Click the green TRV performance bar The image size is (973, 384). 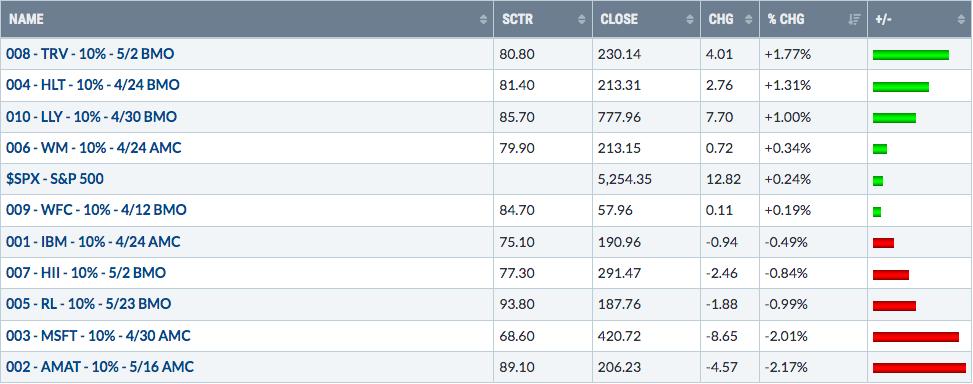(910, 55)
